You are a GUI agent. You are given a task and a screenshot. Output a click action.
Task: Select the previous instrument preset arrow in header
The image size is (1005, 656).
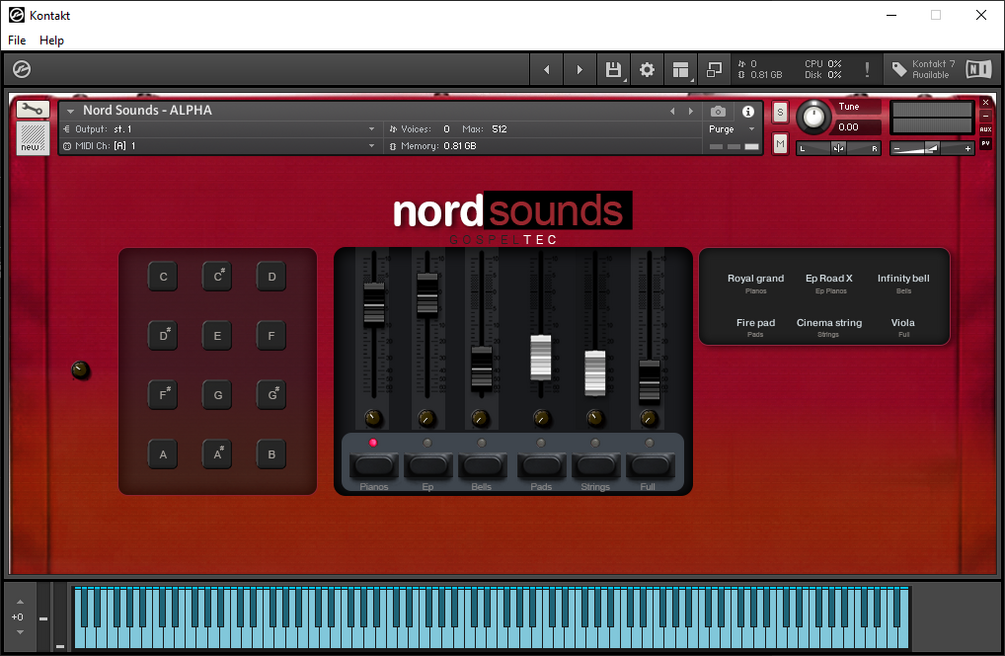coord(672,111)
